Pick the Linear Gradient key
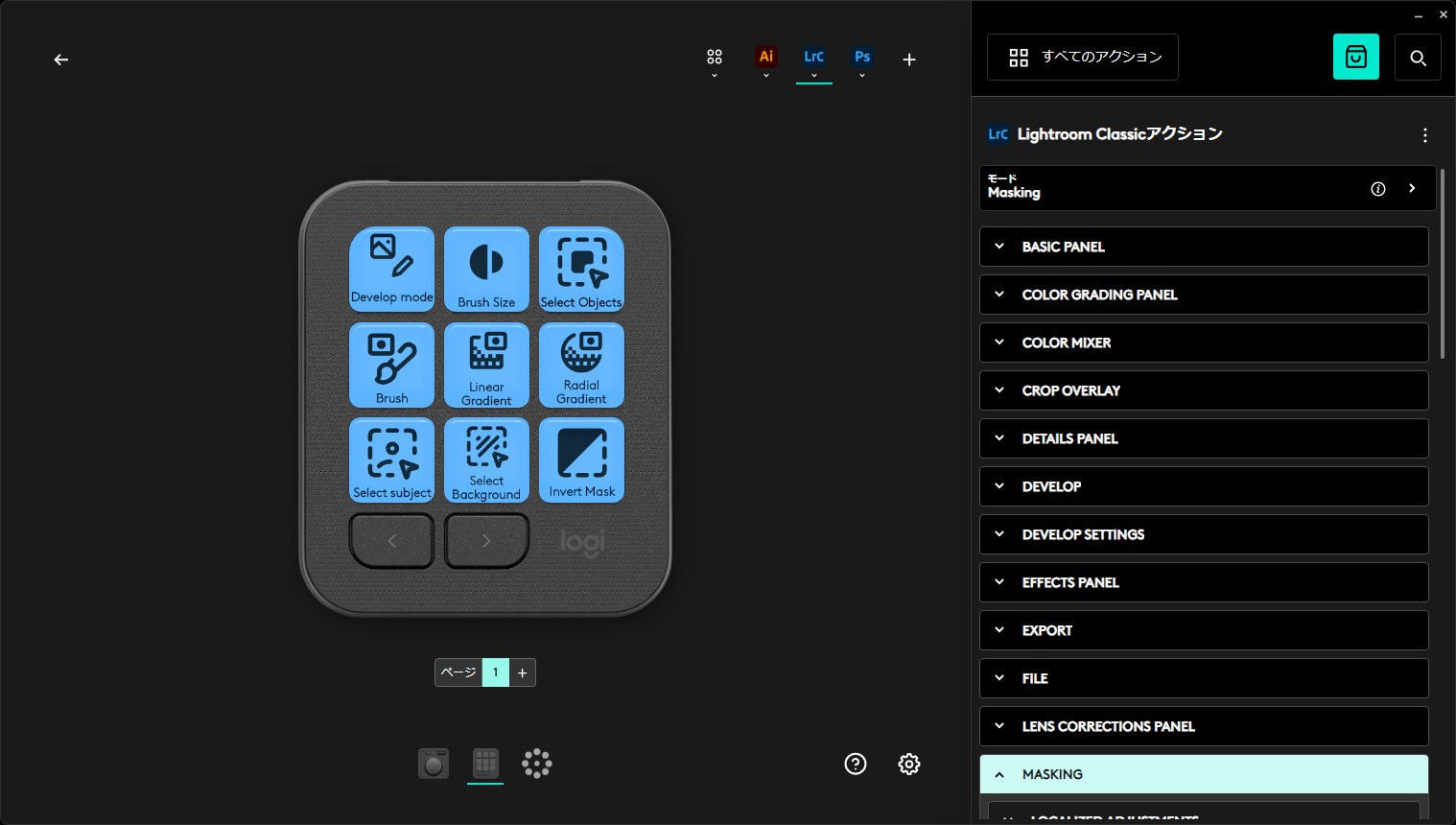The image size is (1456, 825). (486, 365)
